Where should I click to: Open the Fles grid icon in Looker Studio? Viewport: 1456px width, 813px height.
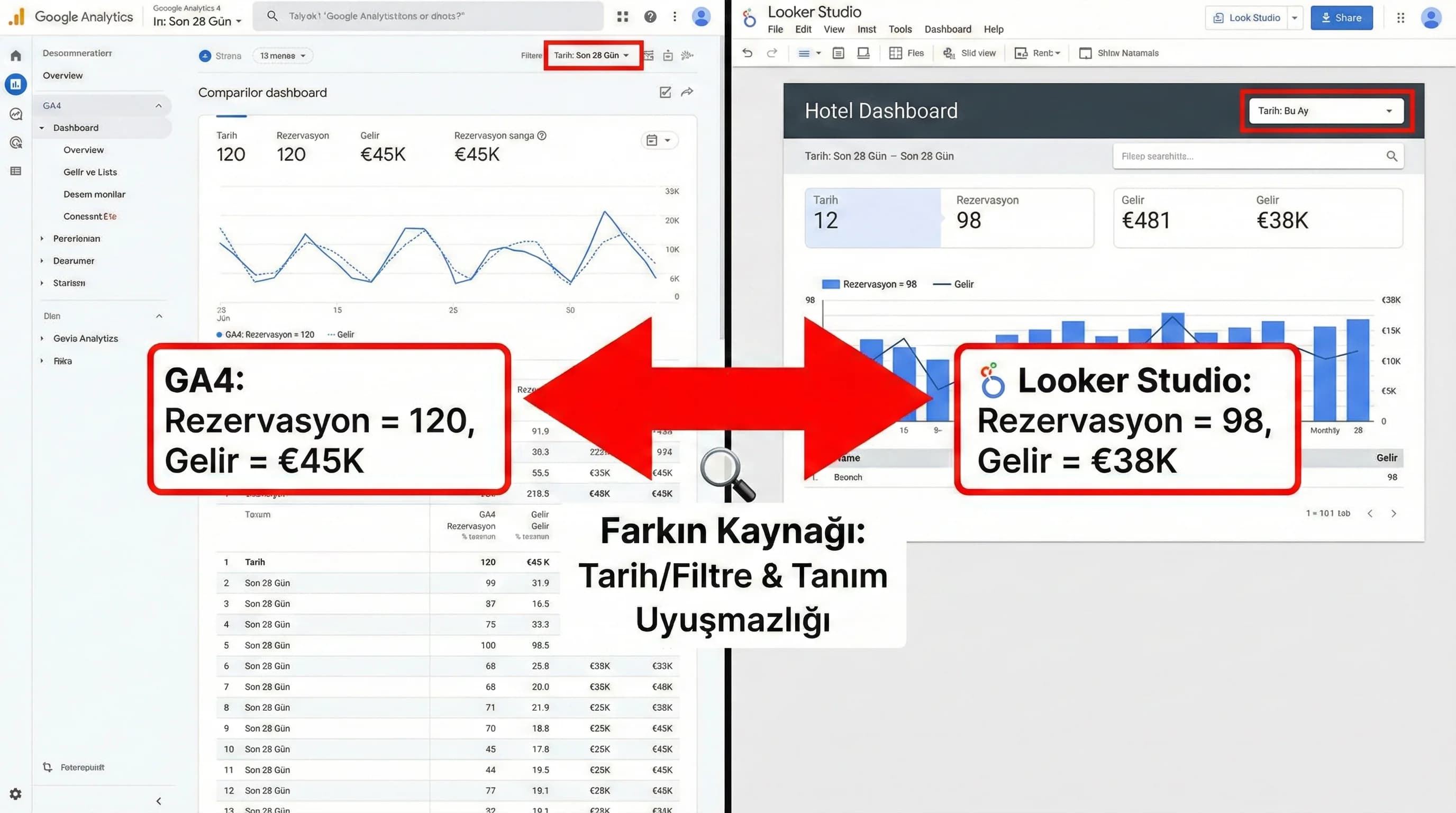896,52
